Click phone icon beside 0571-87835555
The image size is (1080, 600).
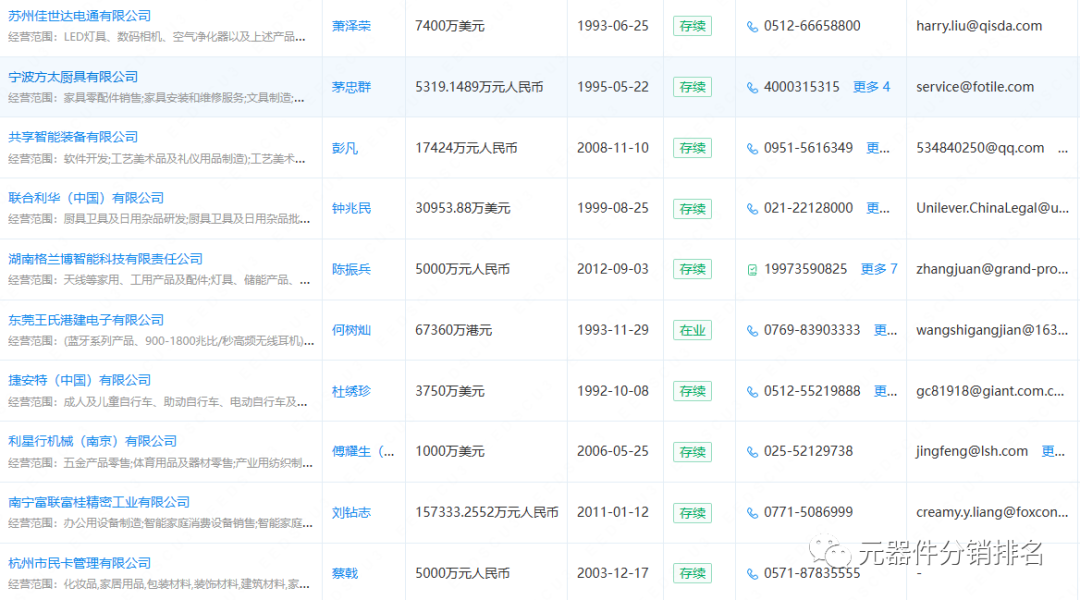(752, 574)
